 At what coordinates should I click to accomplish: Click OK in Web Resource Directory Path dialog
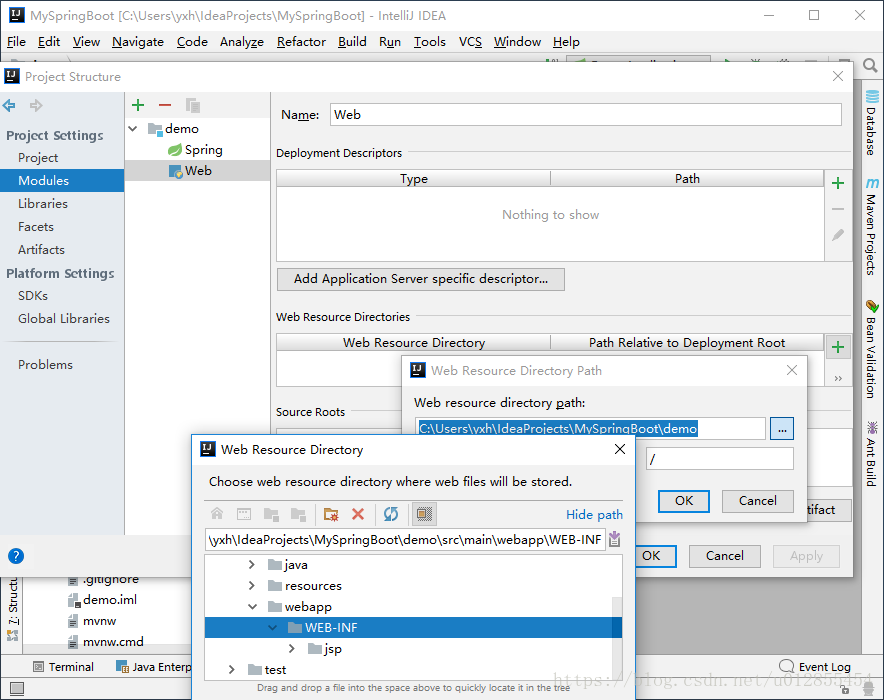(x=684, y=501)
